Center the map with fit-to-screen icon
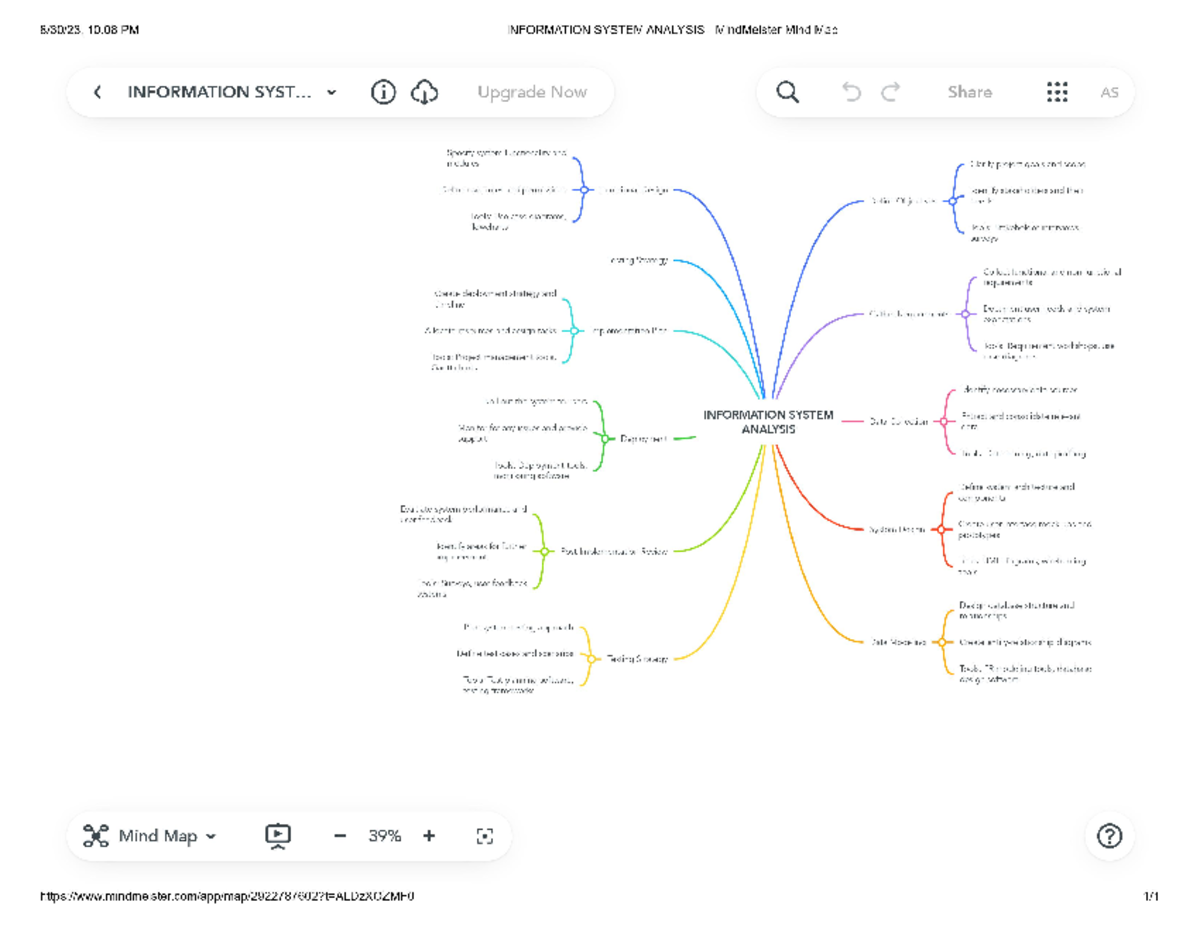The width and height of the screenshot is (1200, 926). [x=485, y=836]
